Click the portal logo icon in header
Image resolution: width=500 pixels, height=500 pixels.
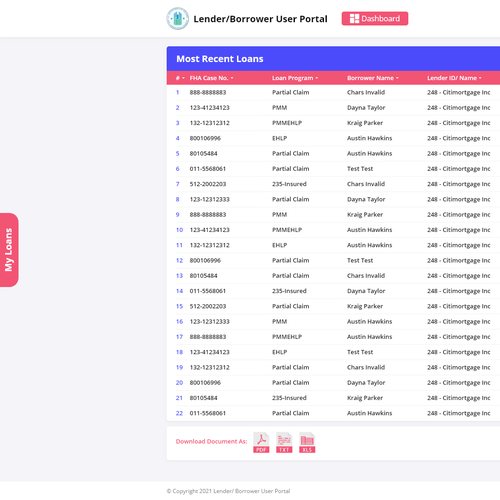point(178,19)
